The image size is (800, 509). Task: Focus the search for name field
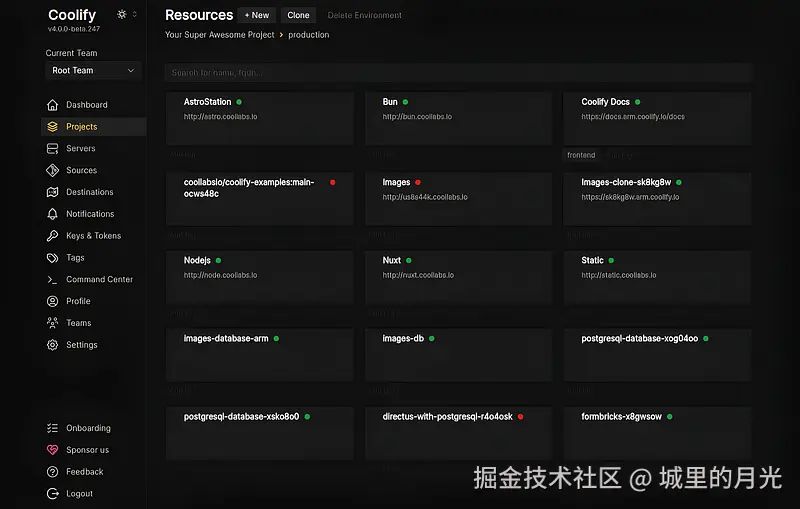coord(459,72)
